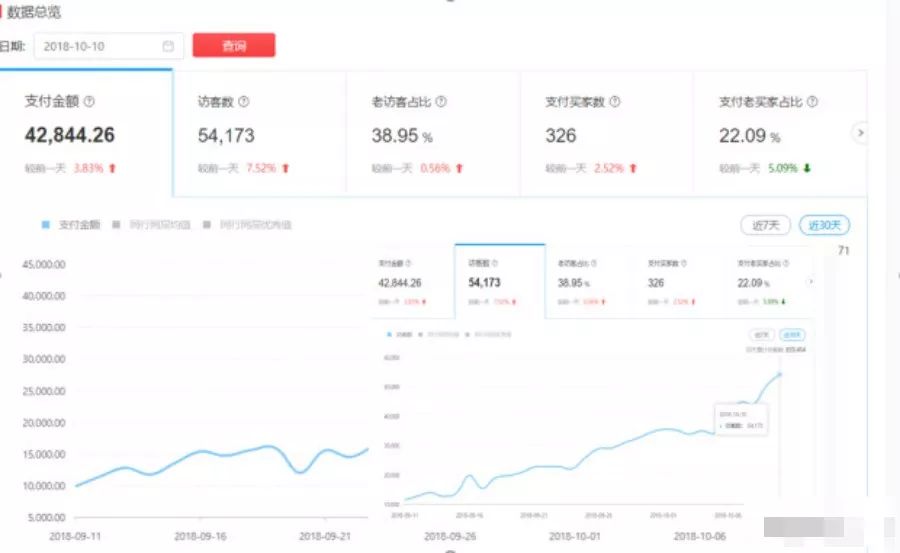Click the help icon beside 支付买家数
Viewport: 900px width, 553px height.
615,101
